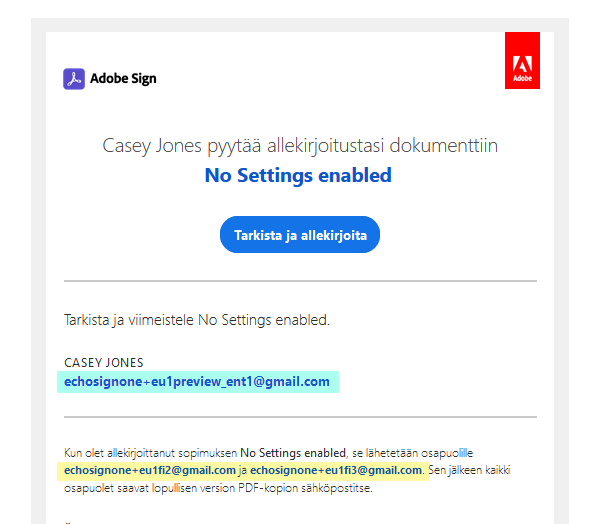Click the blue No Settings enabled title
600x524 pixels.
298,176
